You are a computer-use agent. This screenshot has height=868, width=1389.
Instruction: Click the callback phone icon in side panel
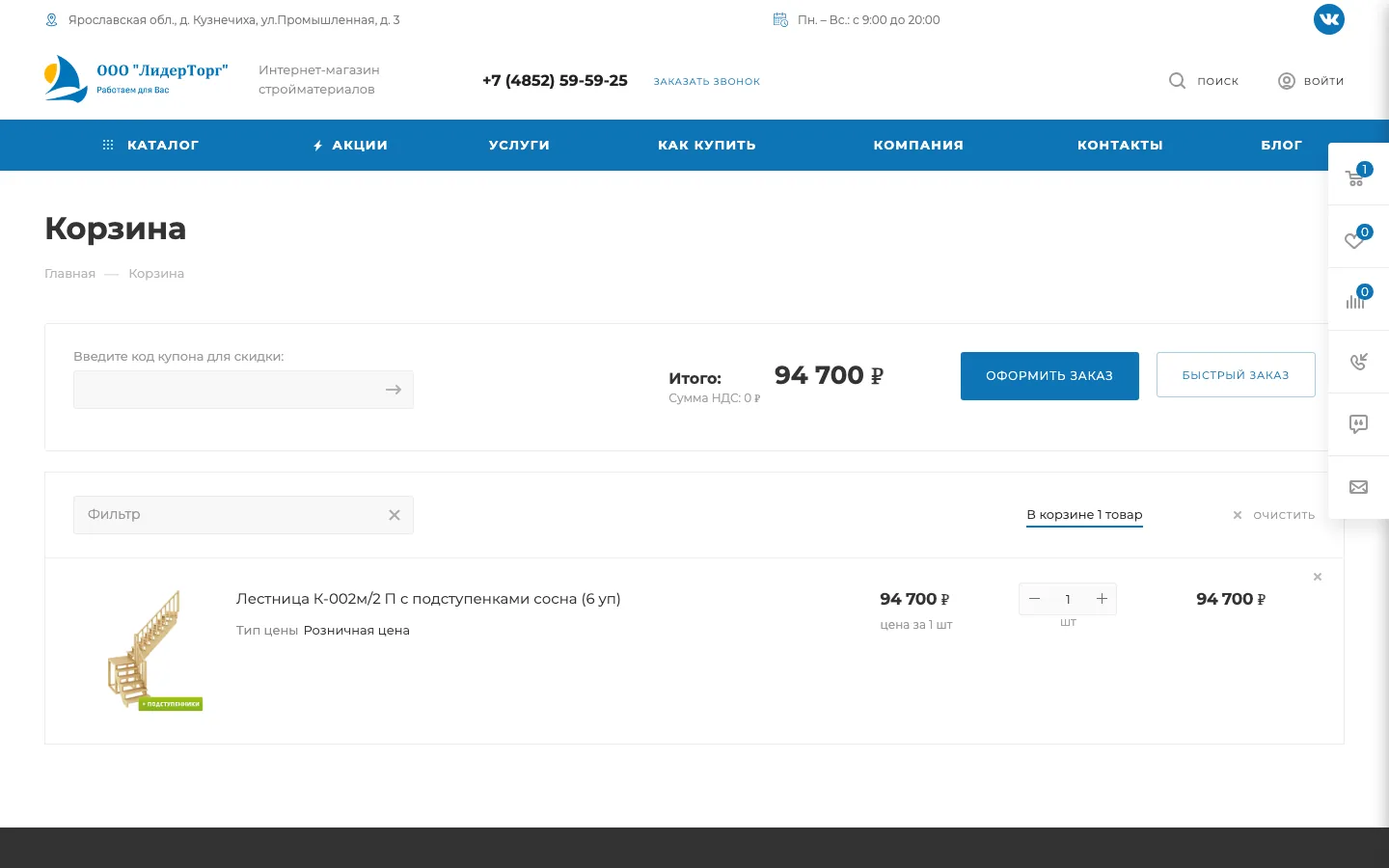[1358, 362]
